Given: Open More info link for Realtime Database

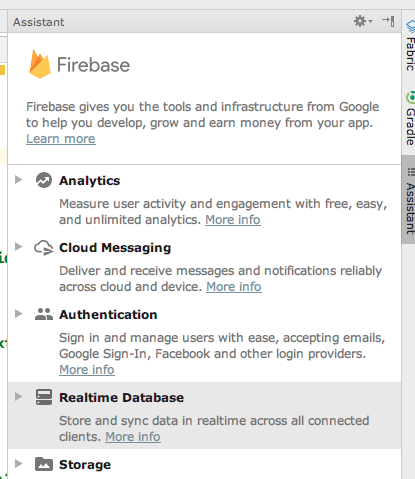Looking at the screenshot, I should [133, 437].
